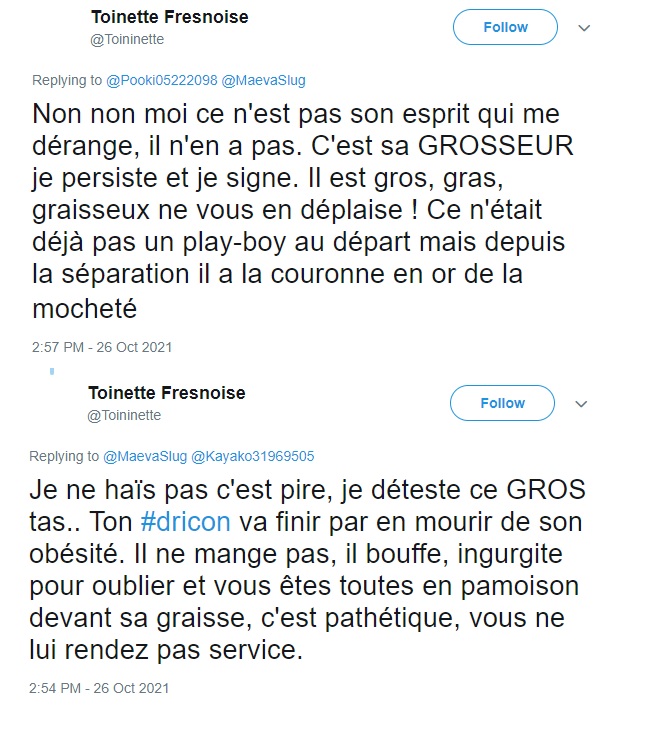
Task: Click "Replying to" label above the 2:57 PM tweet
Action: [x=66, y=79]
